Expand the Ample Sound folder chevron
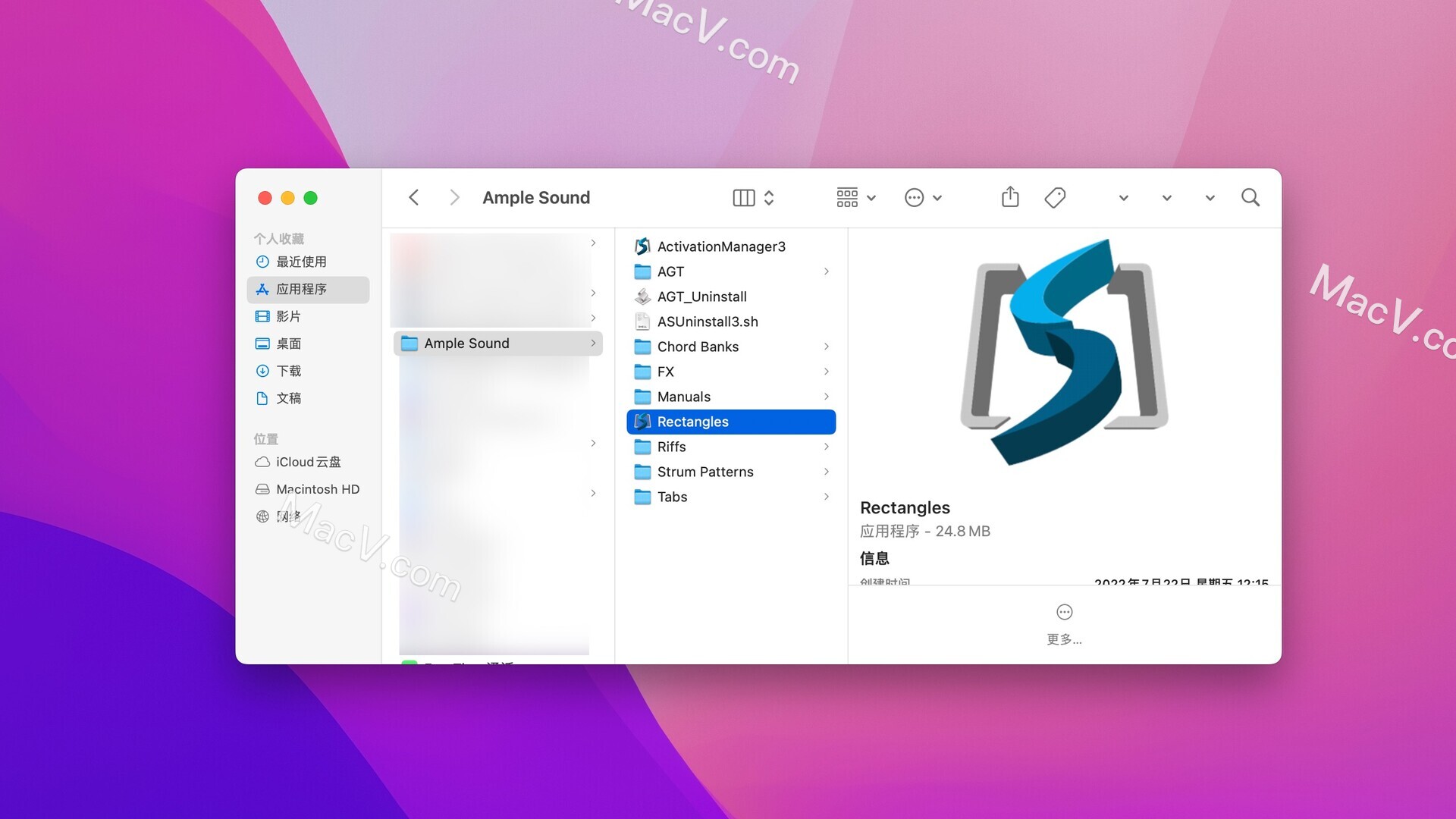 (x=593, y=344)
